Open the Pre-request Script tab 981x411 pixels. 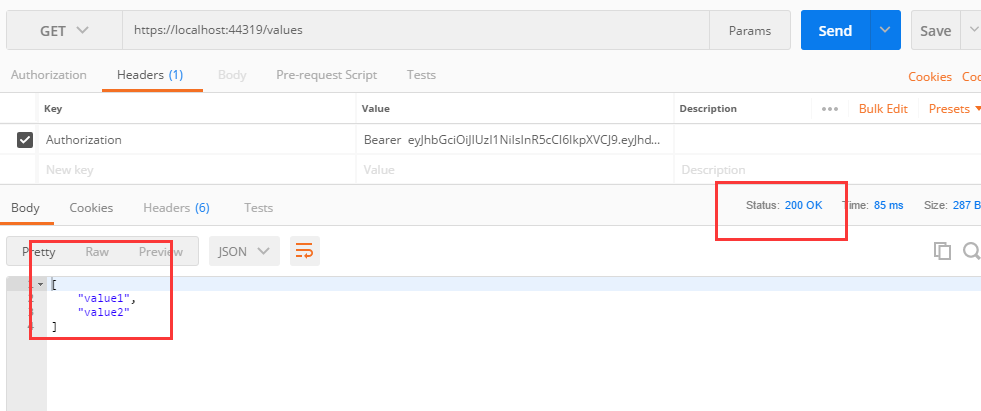click(326, 75)
